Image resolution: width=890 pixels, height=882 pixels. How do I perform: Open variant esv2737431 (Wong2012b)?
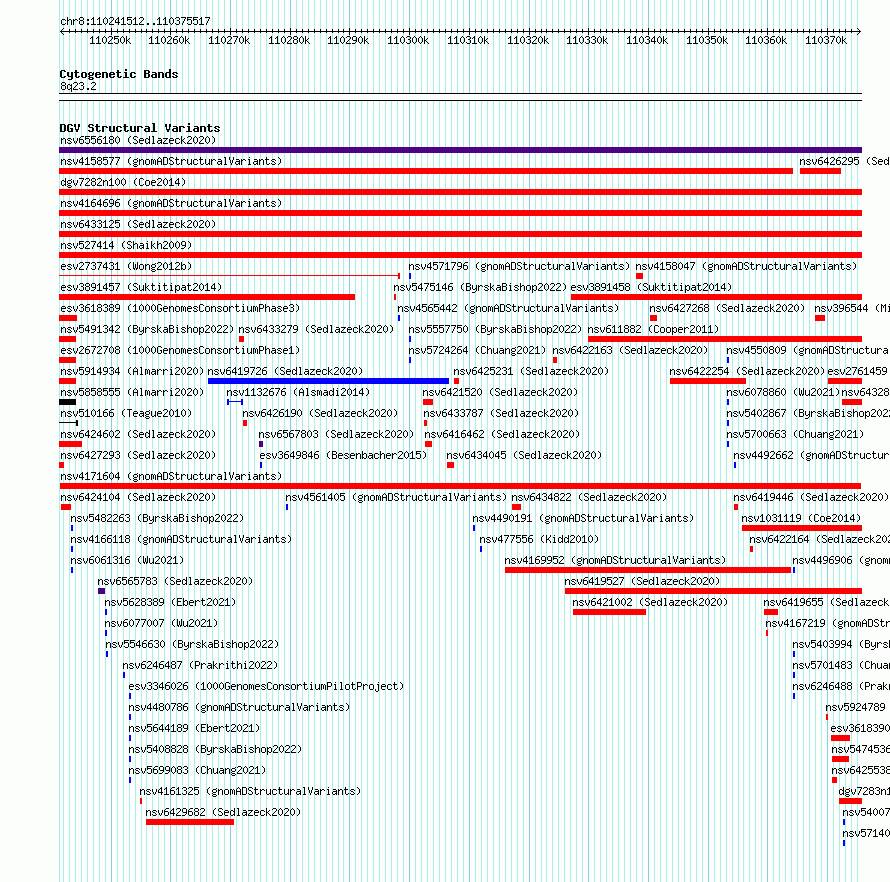[x=126, y=266]
